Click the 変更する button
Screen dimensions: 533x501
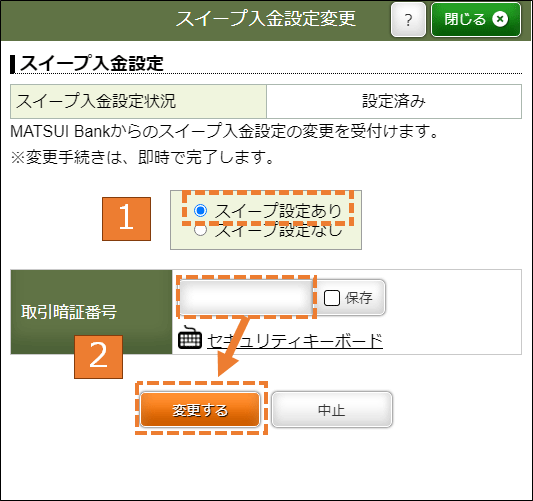coord(200,410)
